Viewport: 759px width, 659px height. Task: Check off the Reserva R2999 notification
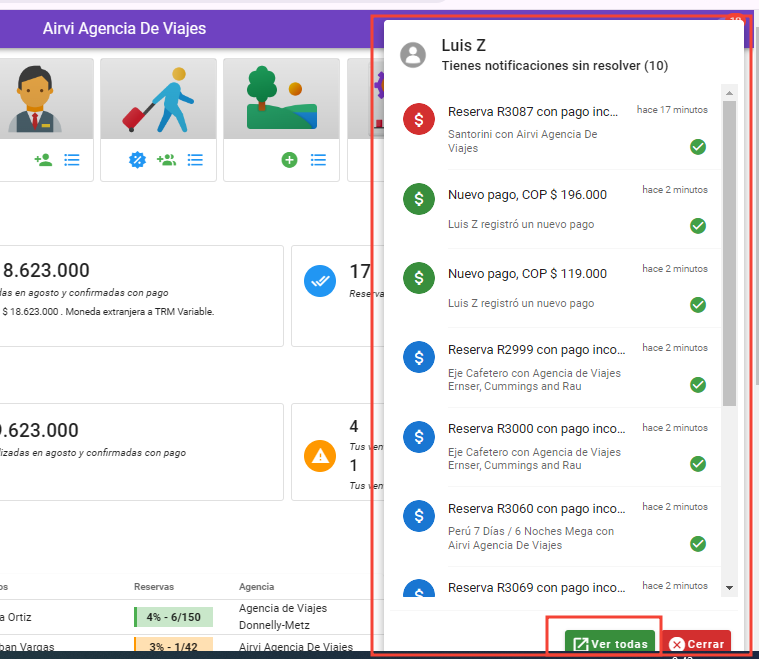pos(698,384)
